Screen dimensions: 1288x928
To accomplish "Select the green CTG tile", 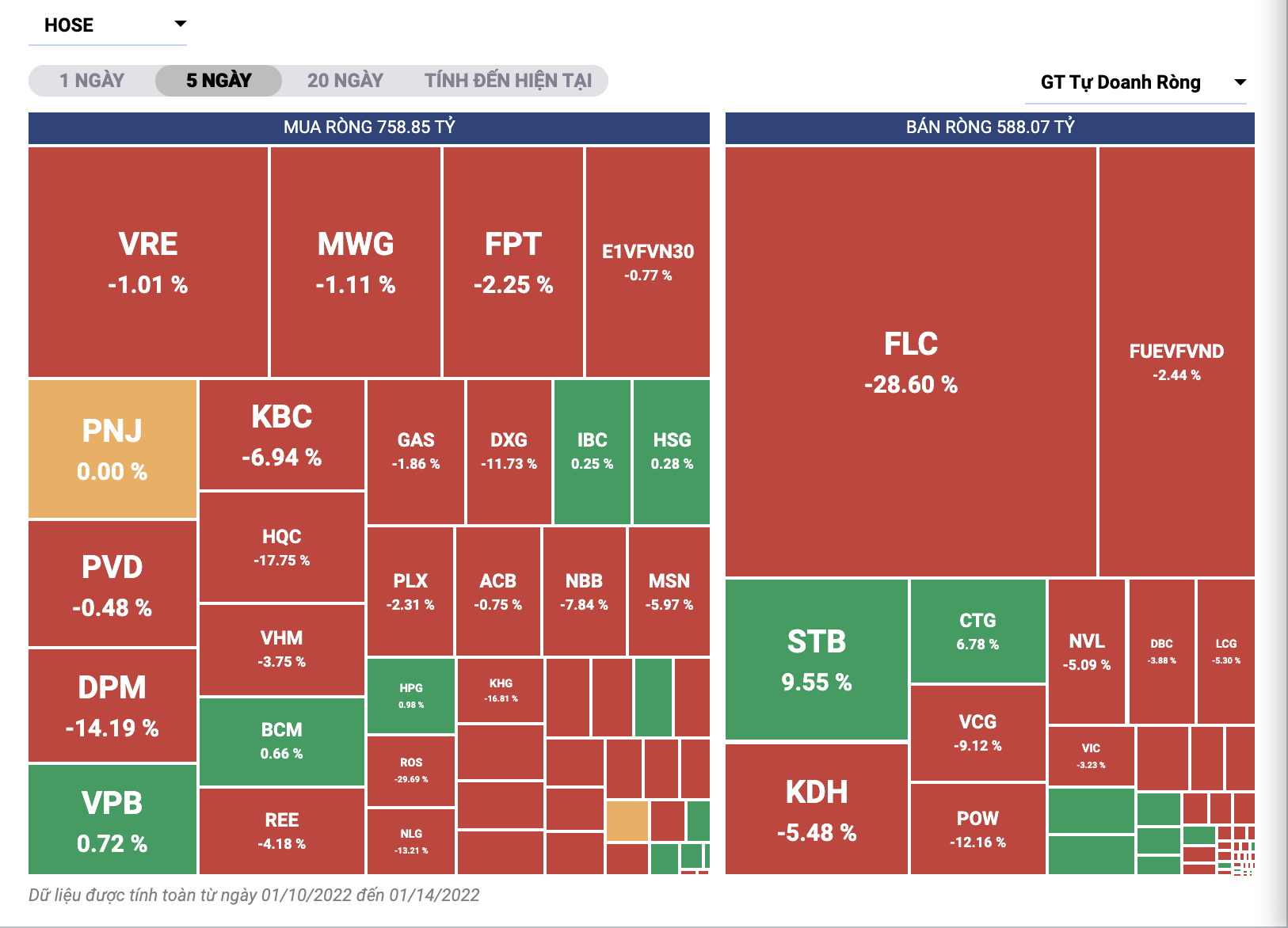I will (977, 631).
